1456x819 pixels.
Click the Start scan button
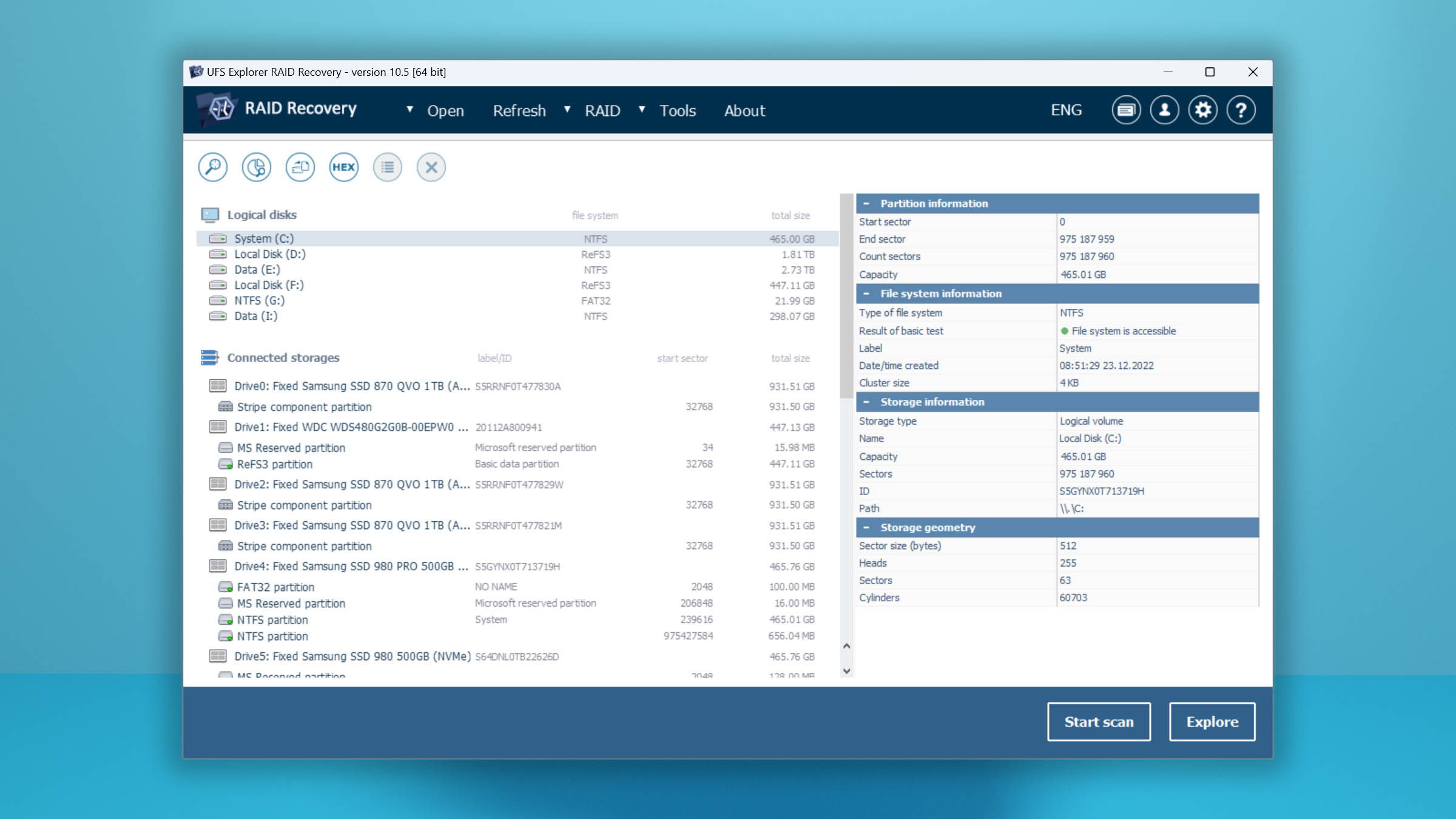[x=1099, y=721]
